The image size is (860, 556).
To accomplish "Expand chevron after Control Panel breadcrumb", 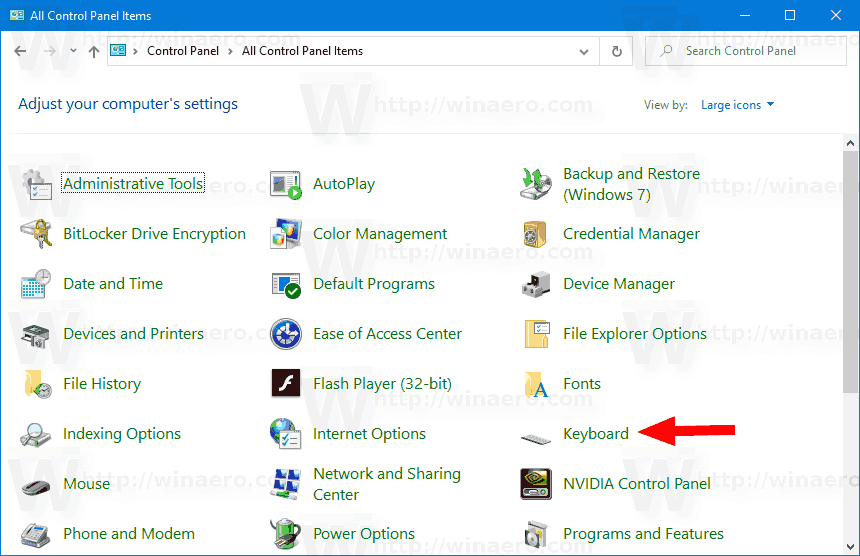I will [x=230, y=52].
